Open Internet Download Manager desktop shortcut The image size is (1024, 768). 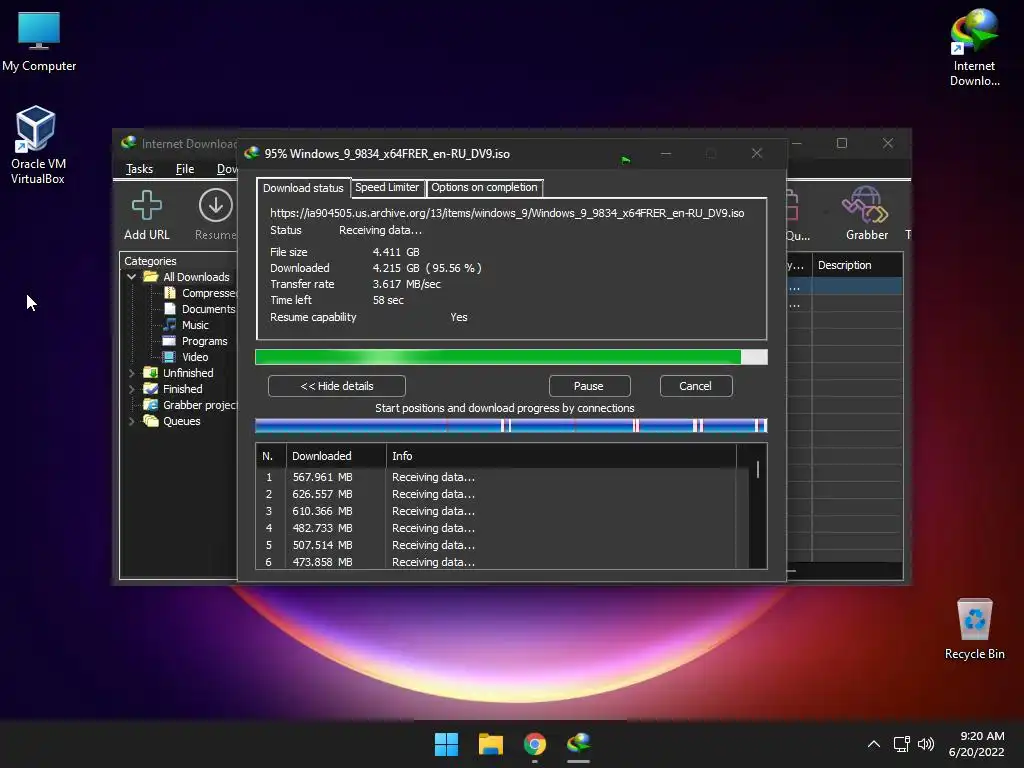974,48
